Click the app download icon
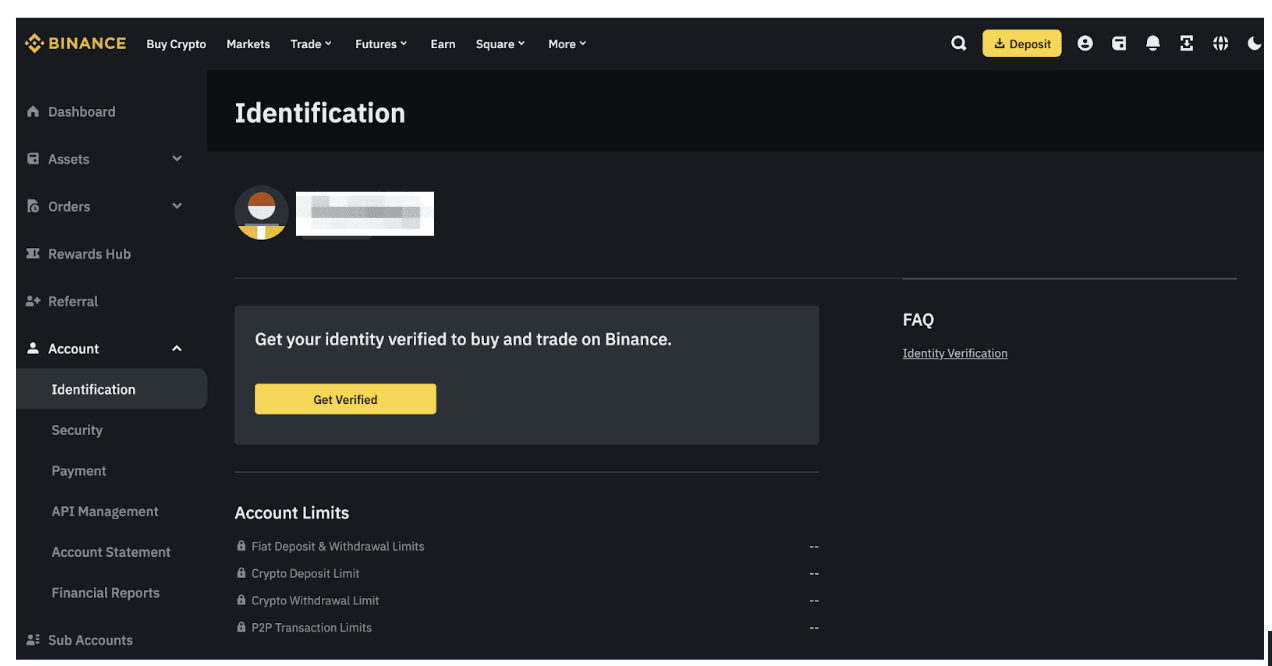The image size is (1272, 666). (x=1187, y=44)
